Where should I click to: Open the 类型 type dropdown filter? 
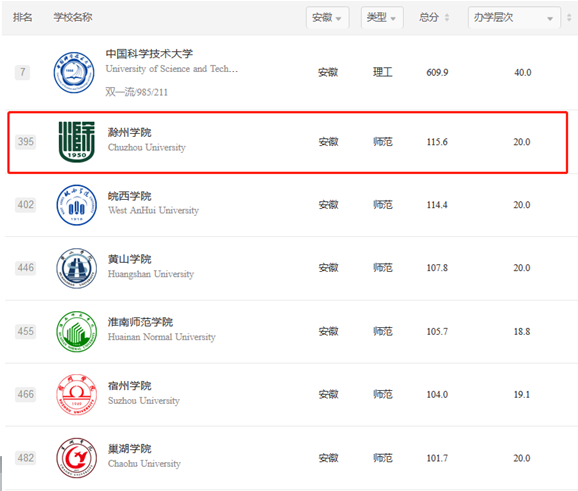382,17
